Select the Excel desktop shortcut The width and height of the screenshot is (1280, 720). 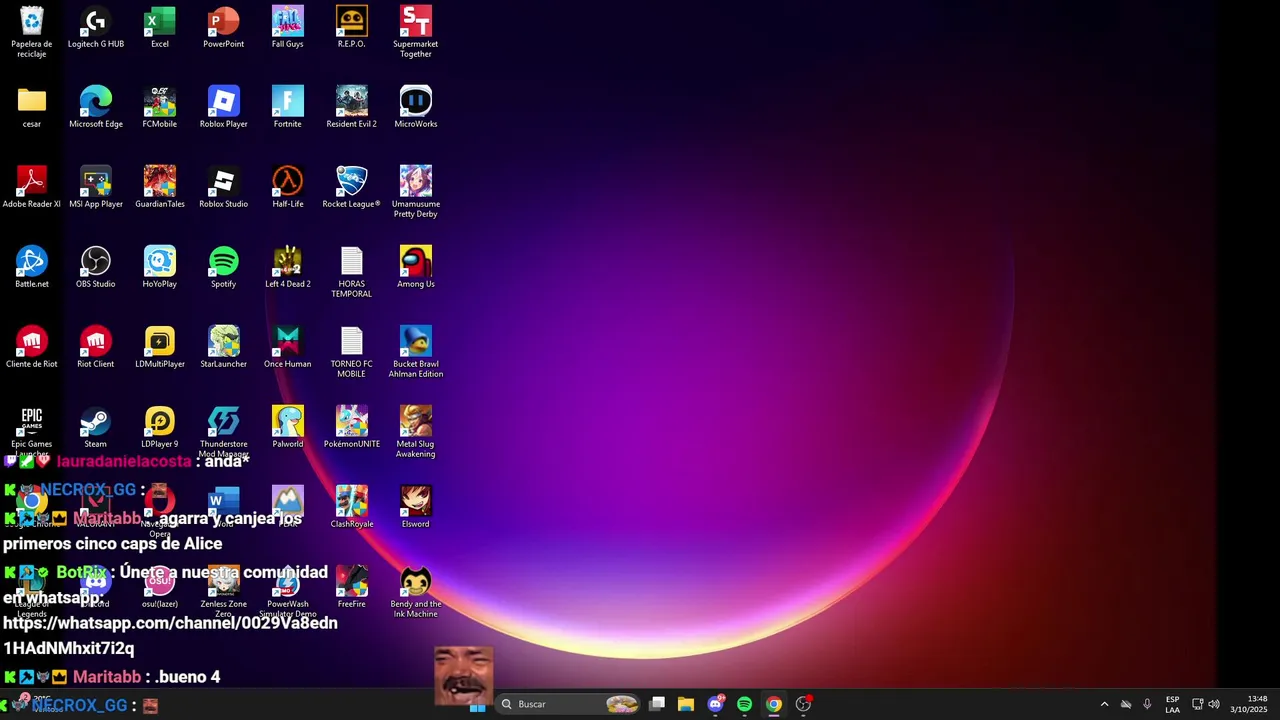[x=160, y=28]
